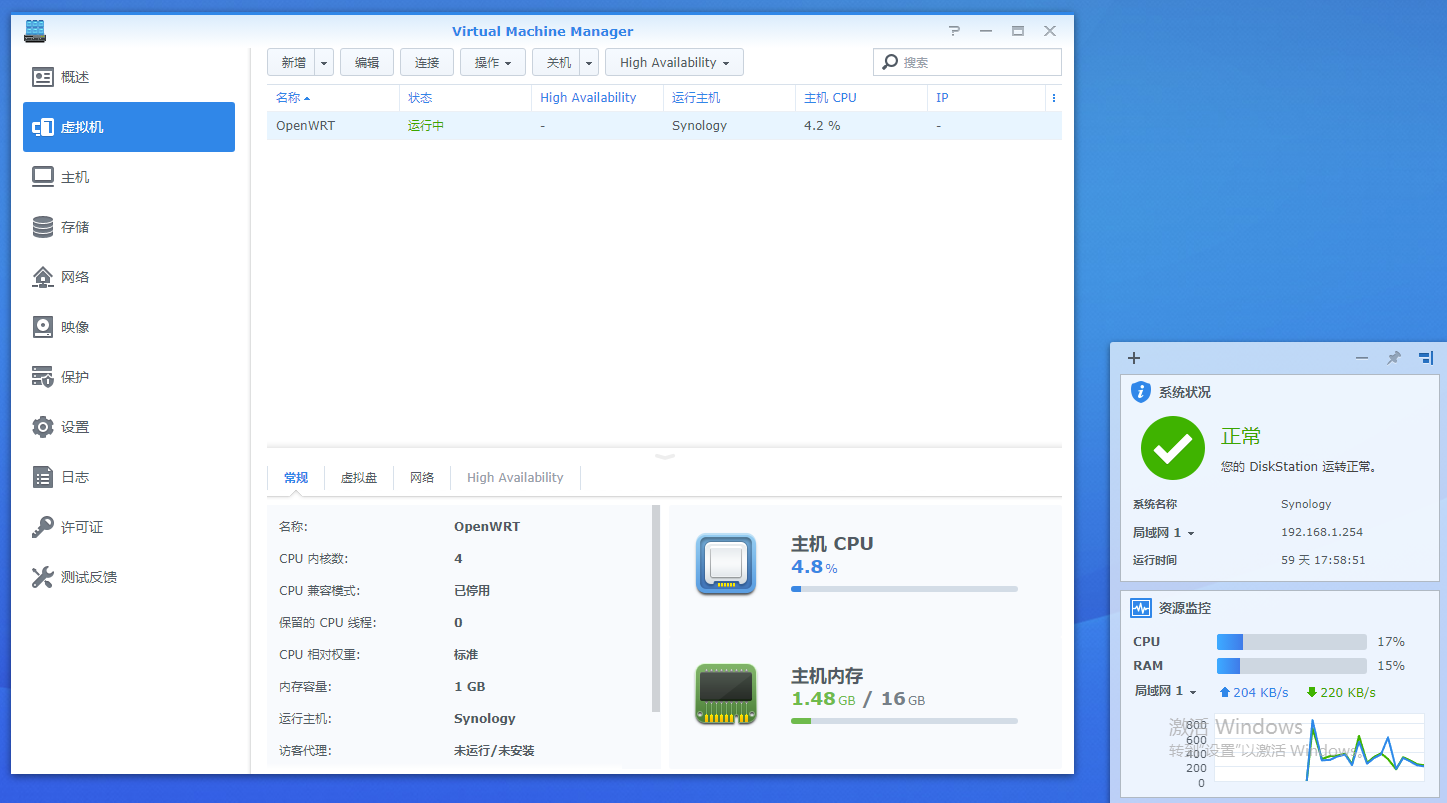Open the table column options menu
Image resolution: width=1447 pixels, height=803 pixels.
(1054, 98)
